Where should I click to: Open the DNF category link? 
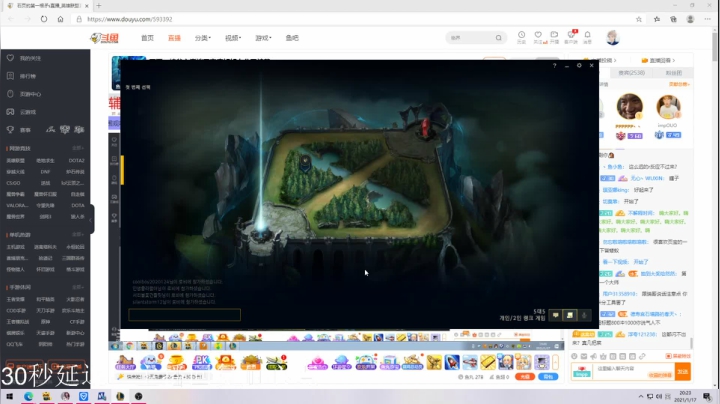click(45, 172)
